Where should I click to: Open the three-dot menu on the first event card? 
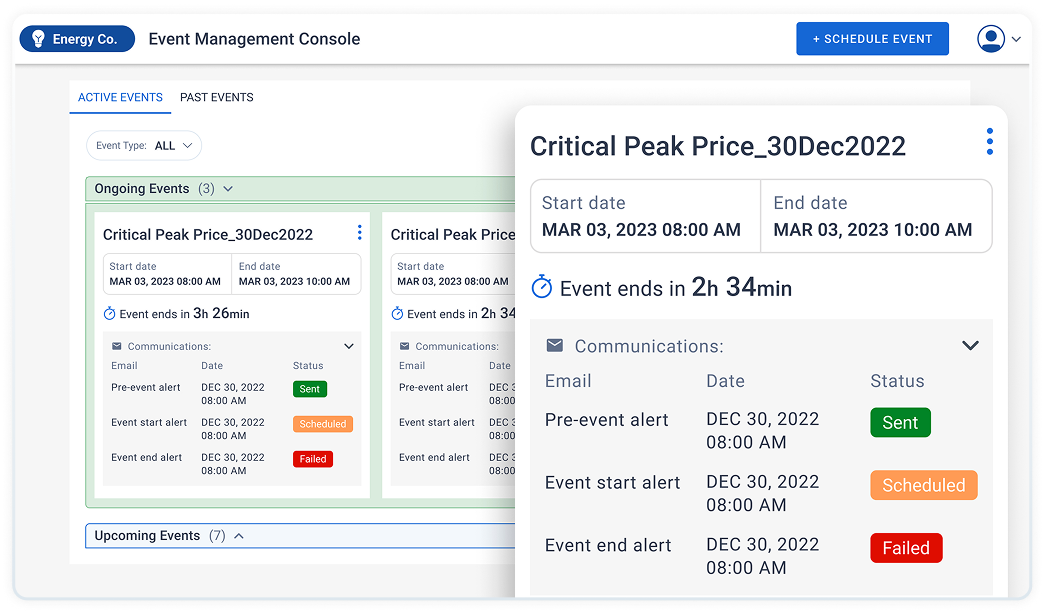pyautogui.click(x=359, y=232)
